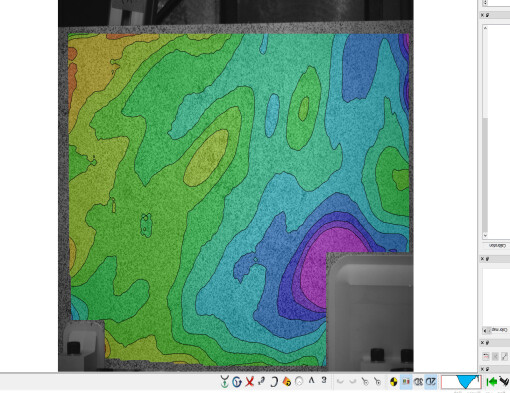The width and height of the screenshot is (510, 393).
Task: Click the orange shape tool icon
Action: click(286, 382)
